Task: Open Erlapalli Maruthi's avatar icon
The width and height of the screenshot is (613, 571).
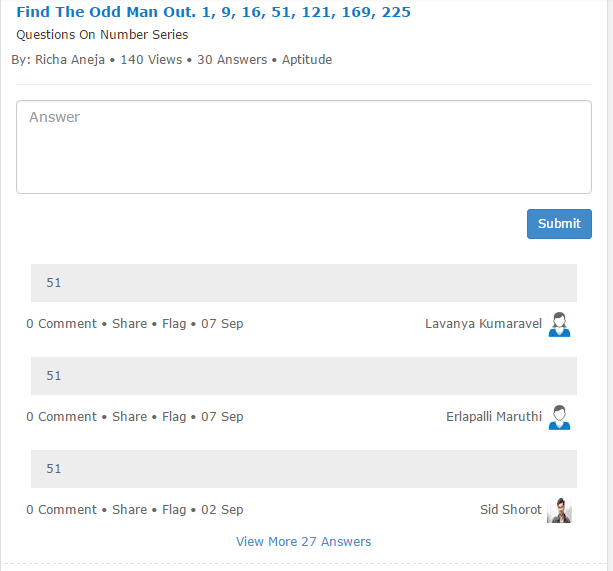Action: [559, 417]
